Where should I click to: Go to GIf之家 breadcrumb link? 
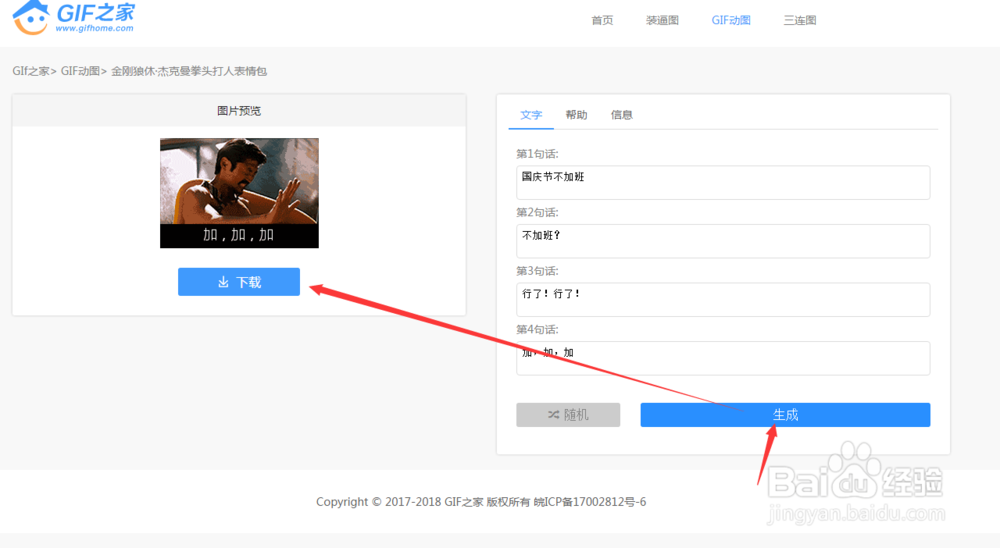click(x=31, y=71)
